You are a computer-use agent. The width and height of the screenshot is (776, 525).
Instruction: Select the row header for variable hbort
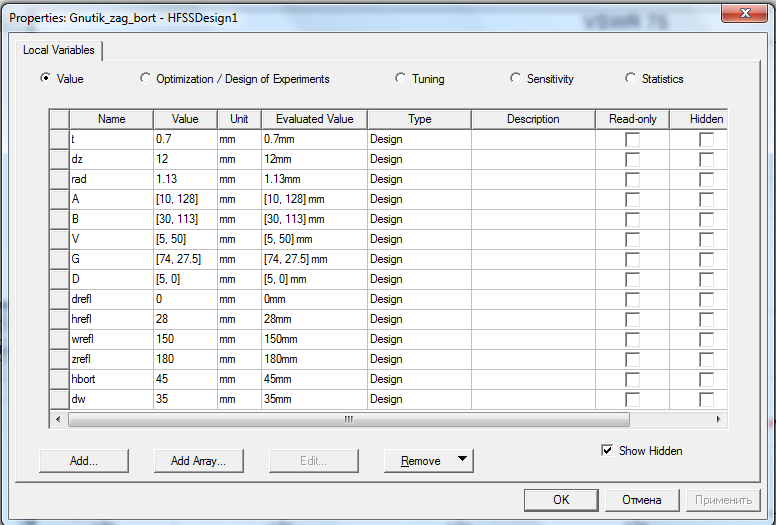click(x=59, y=379)
